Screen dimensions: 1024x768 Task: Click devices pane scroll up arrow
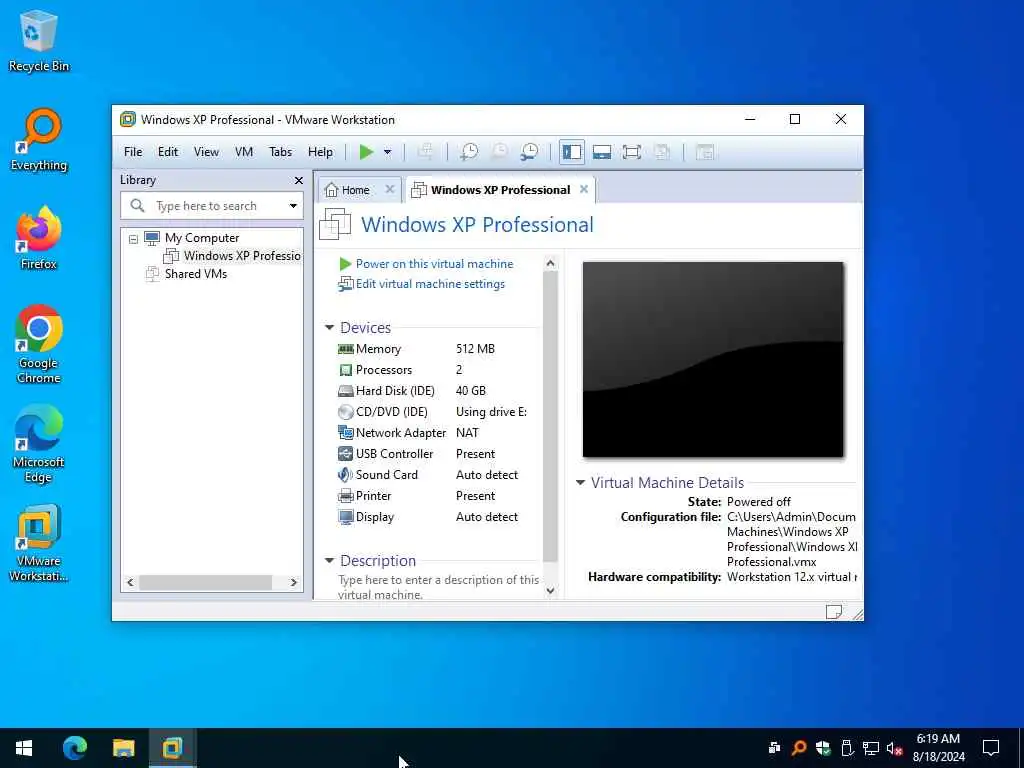[x=550, y=263]
